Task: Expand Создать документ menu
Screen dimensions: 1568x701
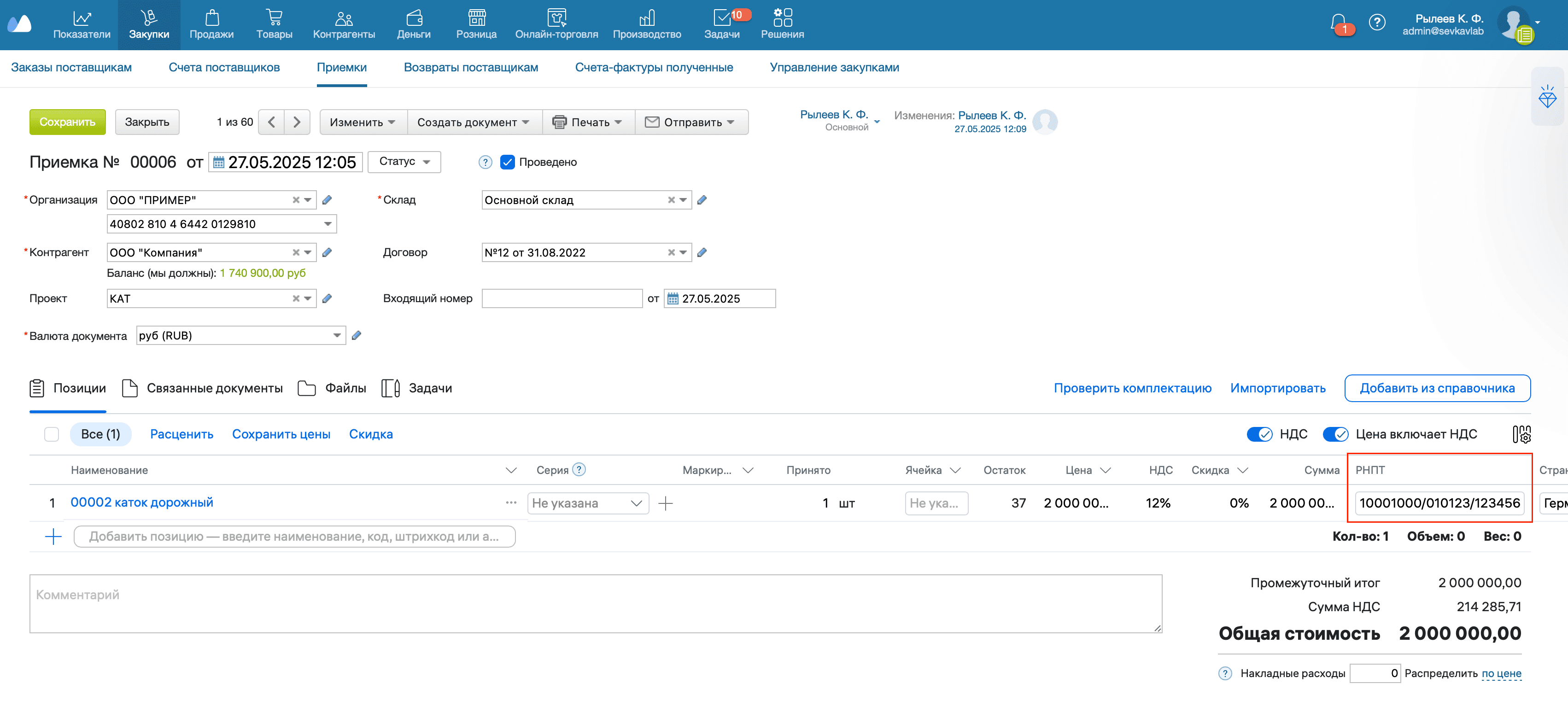Action: click(x=473, y=123)
